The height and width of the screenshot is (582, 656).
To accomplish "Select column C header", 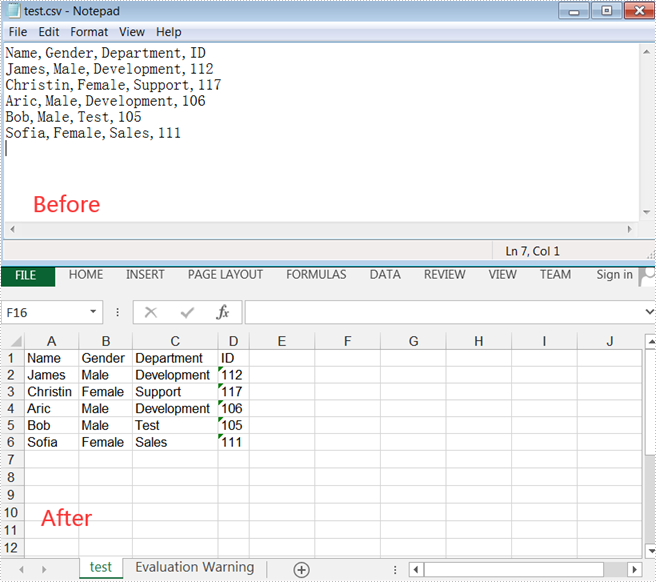I will [x=175, y=341].
